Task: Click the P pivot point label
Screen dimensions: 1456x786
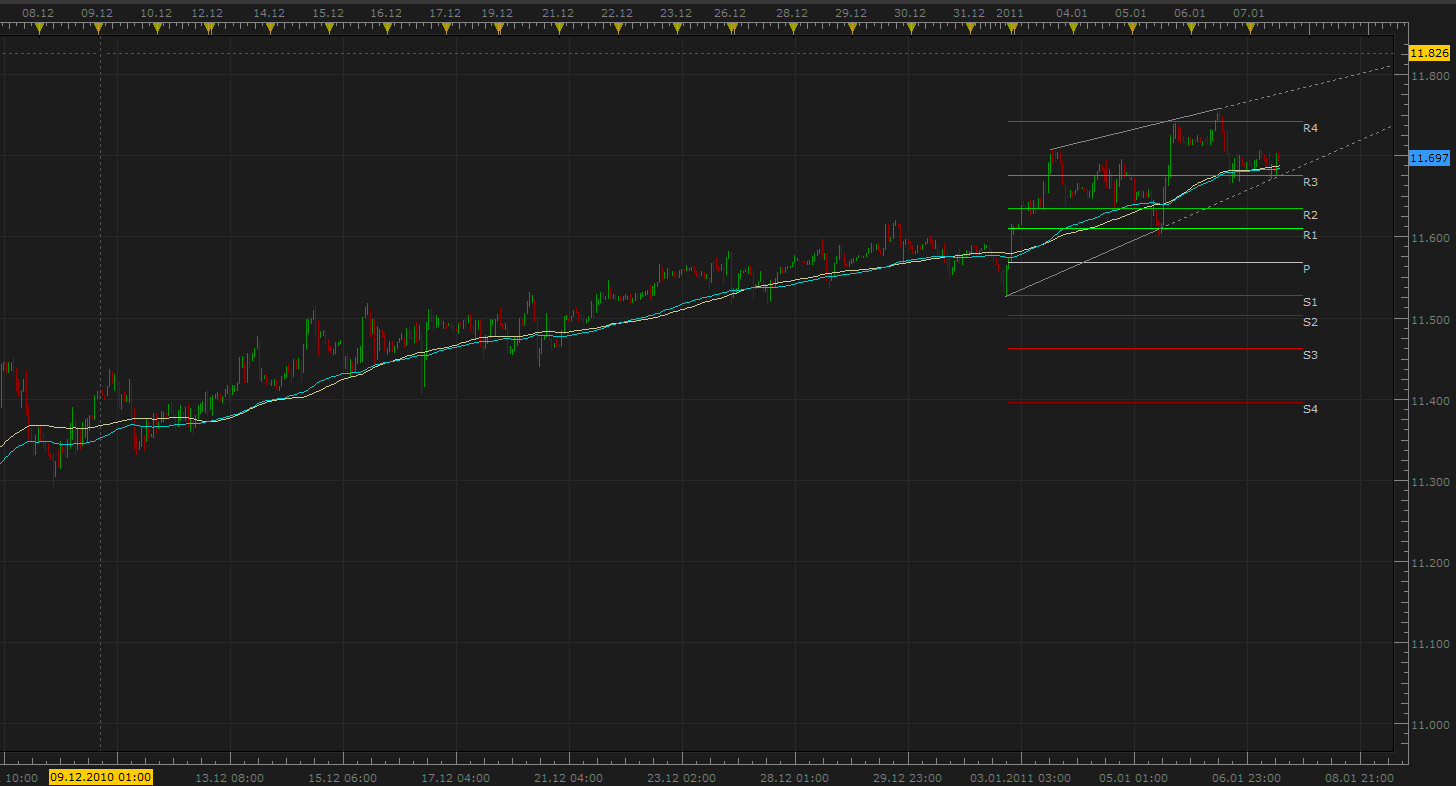Action: (x=1306, y=269)
